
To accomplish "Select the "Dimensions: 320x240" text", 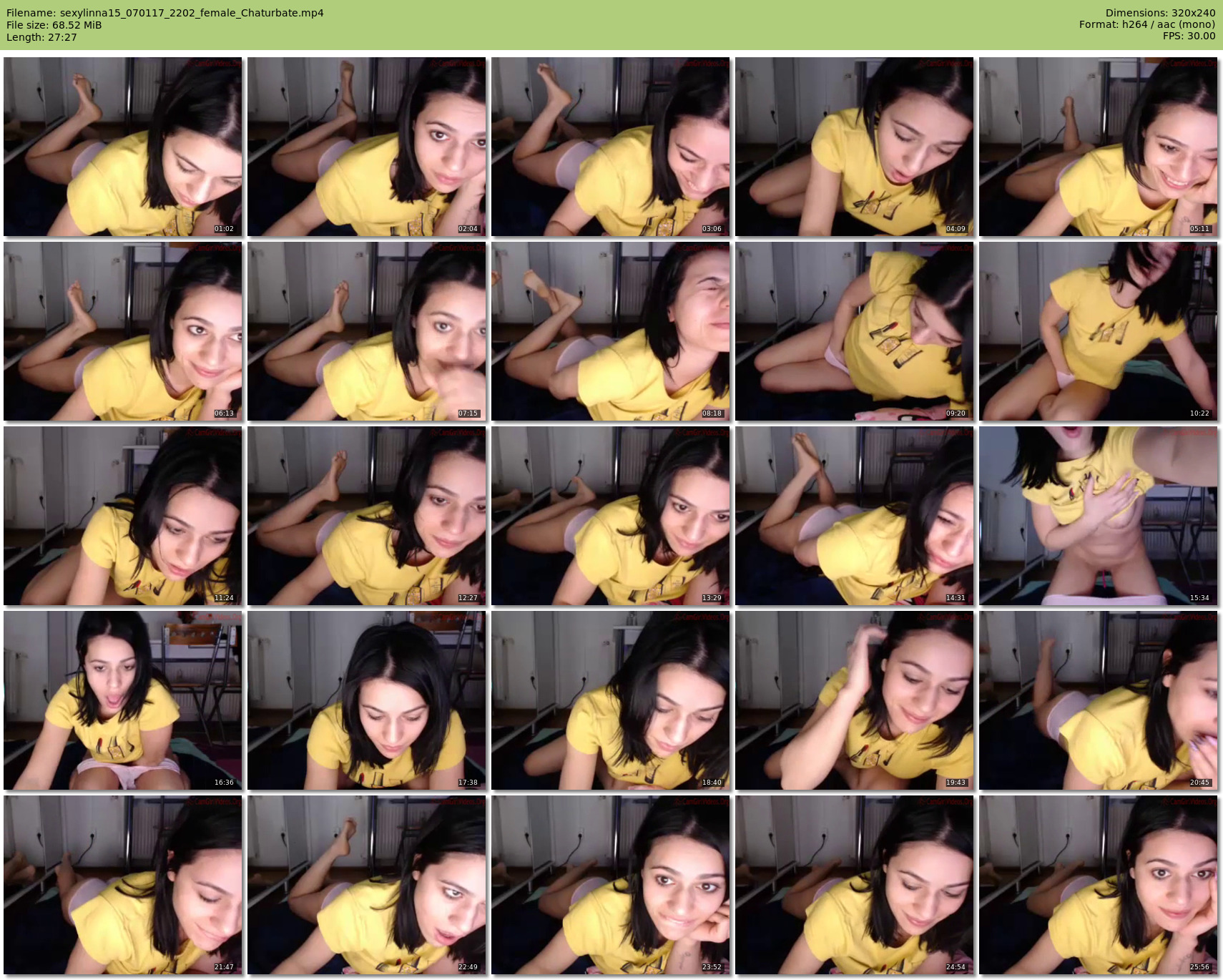I will (1160, 13).
